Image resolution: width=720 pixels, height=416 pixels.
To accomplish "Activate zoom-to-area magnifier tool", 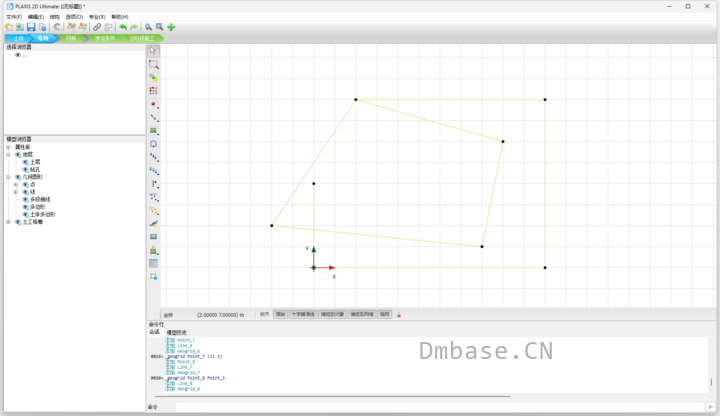I will pyautogui.click(x=159, y=27).
